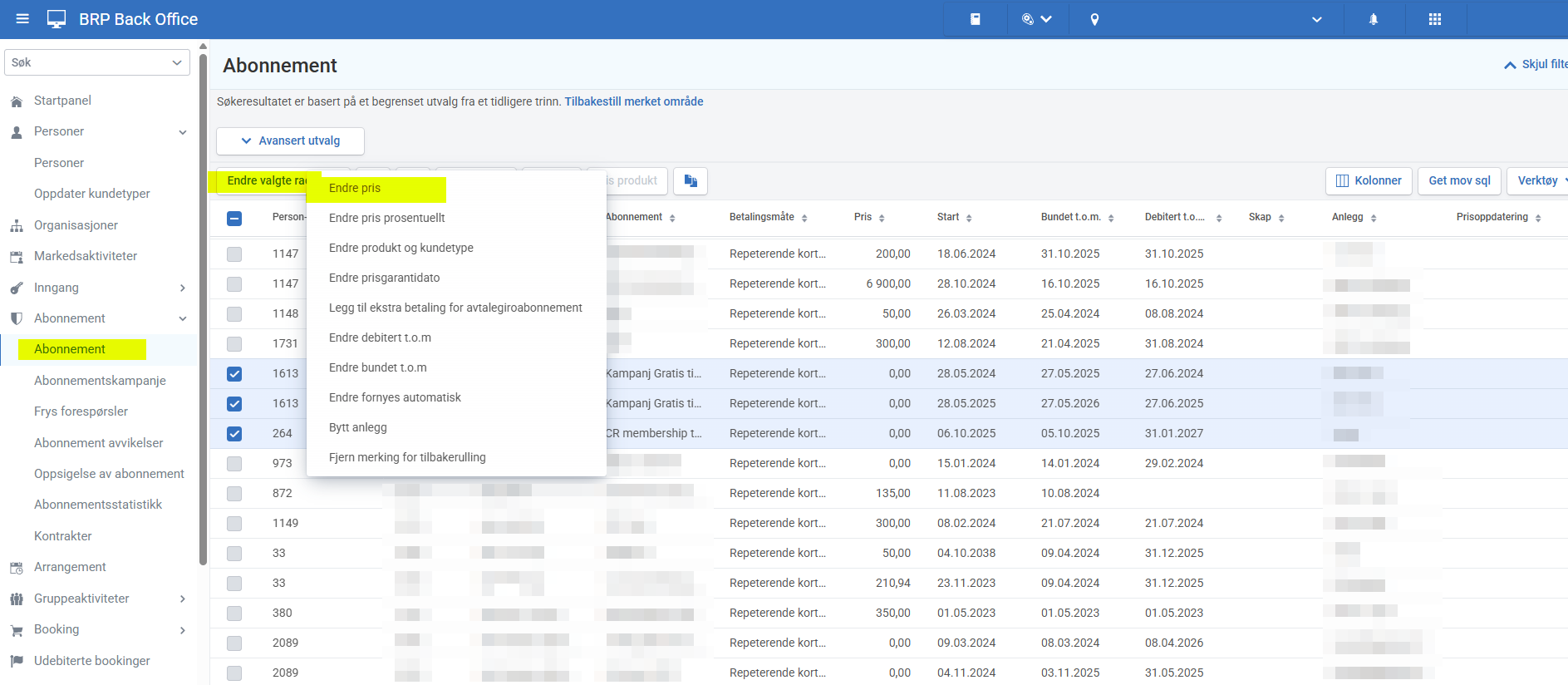Check the row with person 973
This screenshot has height=685, width=1568.
point(234,463)
